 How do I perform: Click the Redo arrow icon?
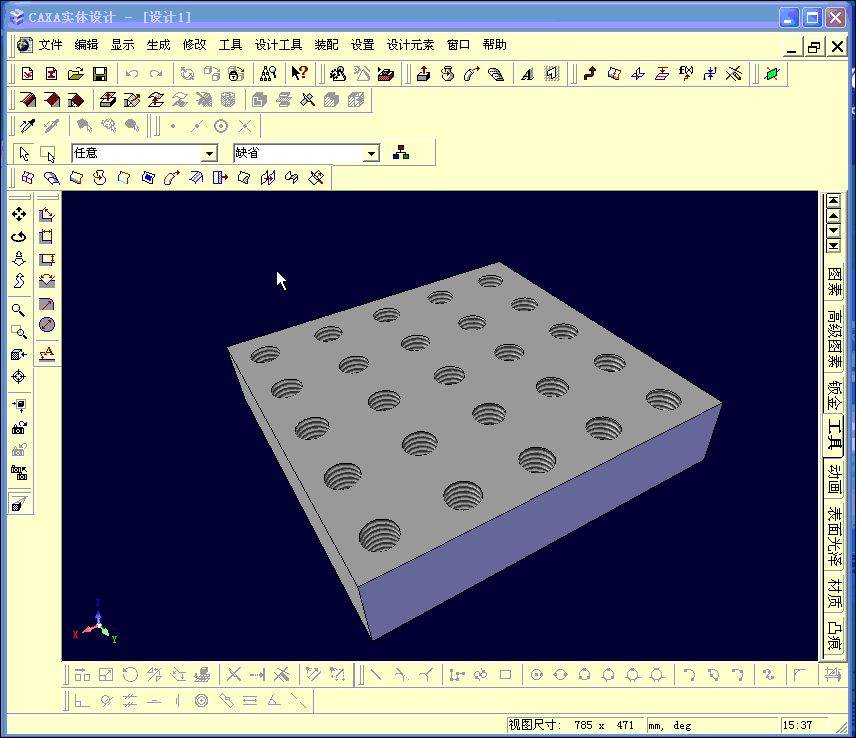(x=156, y=74)
